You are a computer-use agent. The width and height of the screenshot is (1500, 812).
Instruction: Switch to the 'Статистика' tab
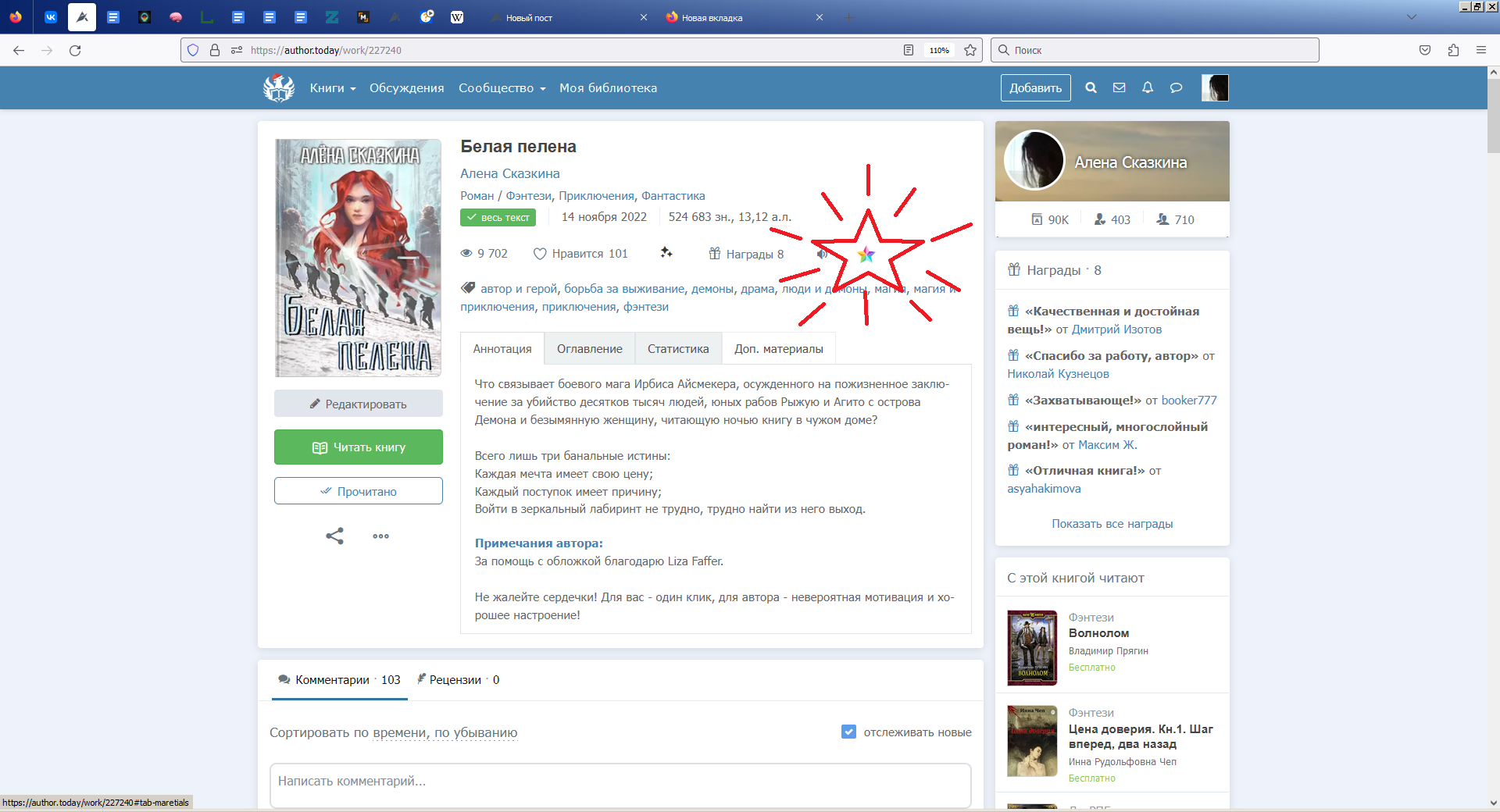[x=677, y=349]
